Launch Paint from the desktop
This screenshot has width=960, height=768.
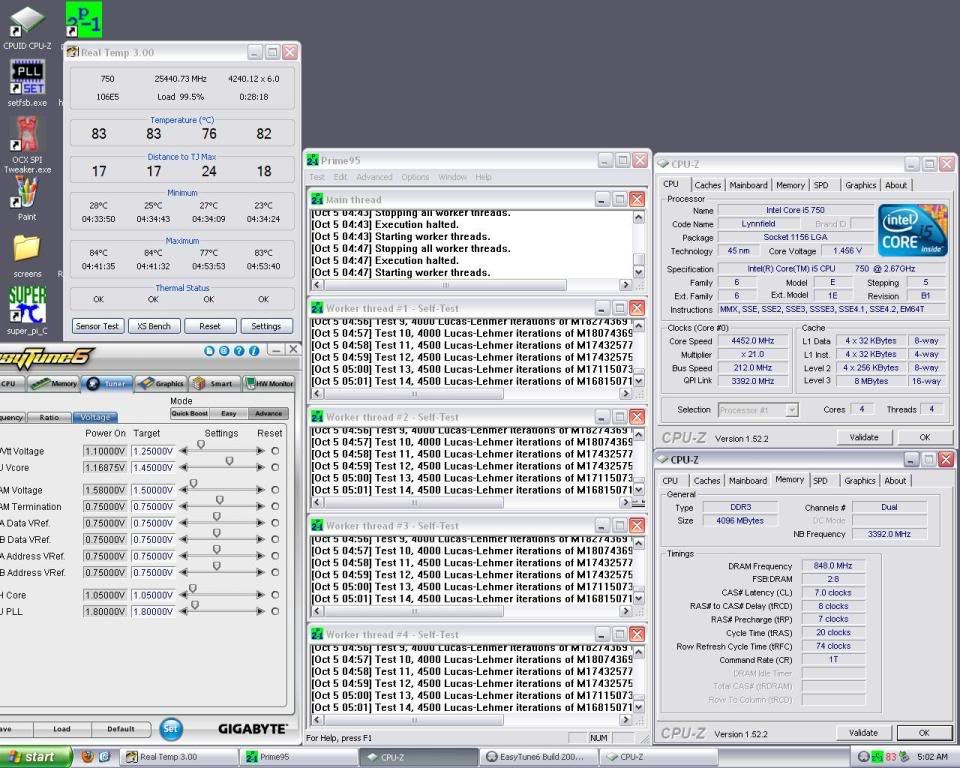click(26, 197)
